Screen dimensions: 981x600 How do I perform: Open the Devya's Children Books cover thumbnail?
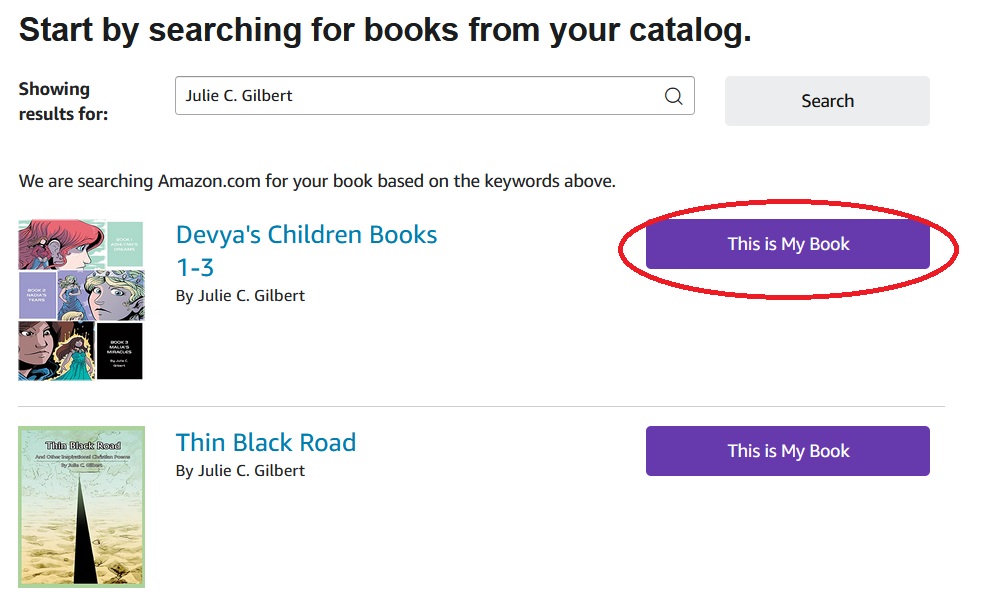point(81,299)
